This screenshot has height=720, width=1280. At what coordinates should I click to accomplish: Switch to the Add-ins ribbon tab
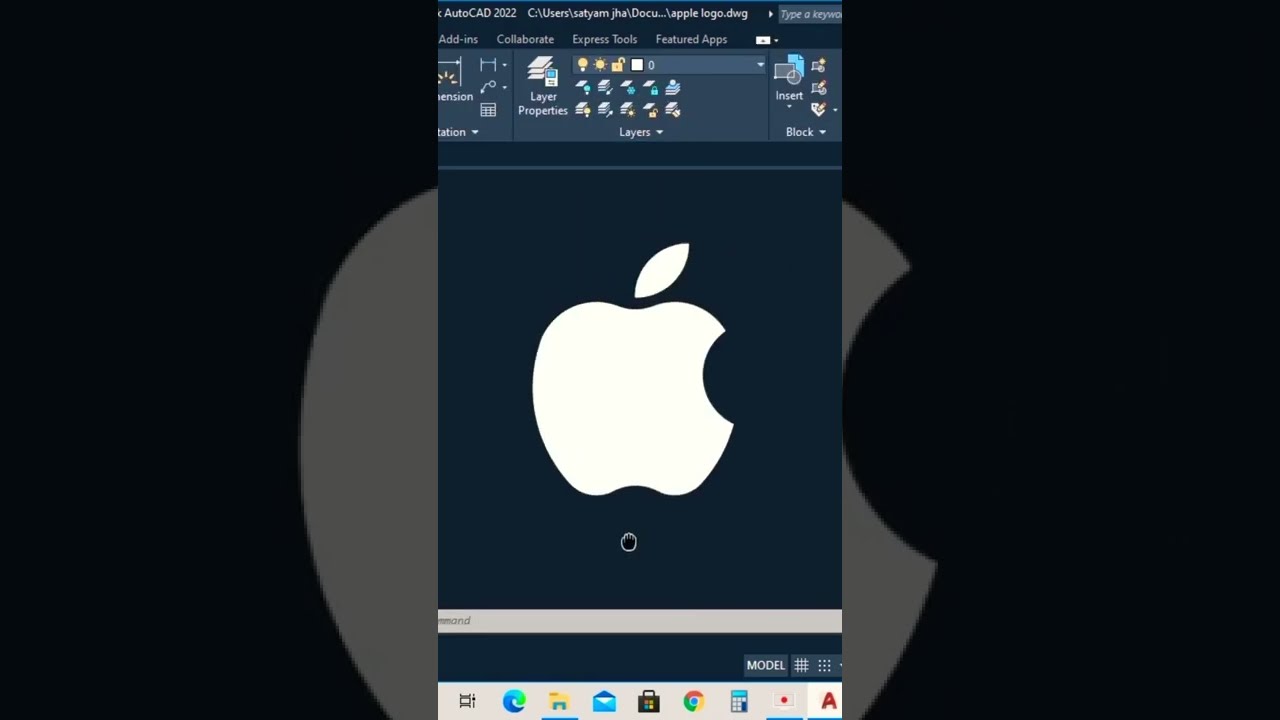[458, 39]
